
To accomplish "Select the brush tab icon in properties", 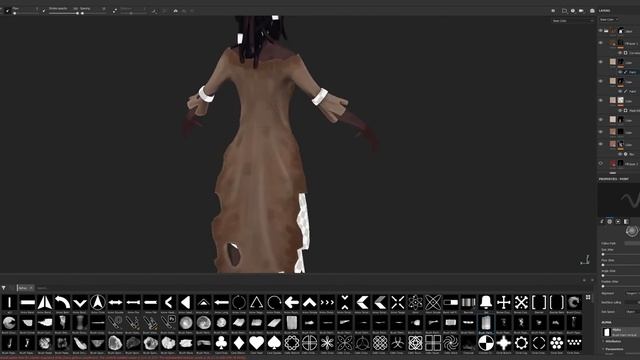I will [x=602, y=222].
